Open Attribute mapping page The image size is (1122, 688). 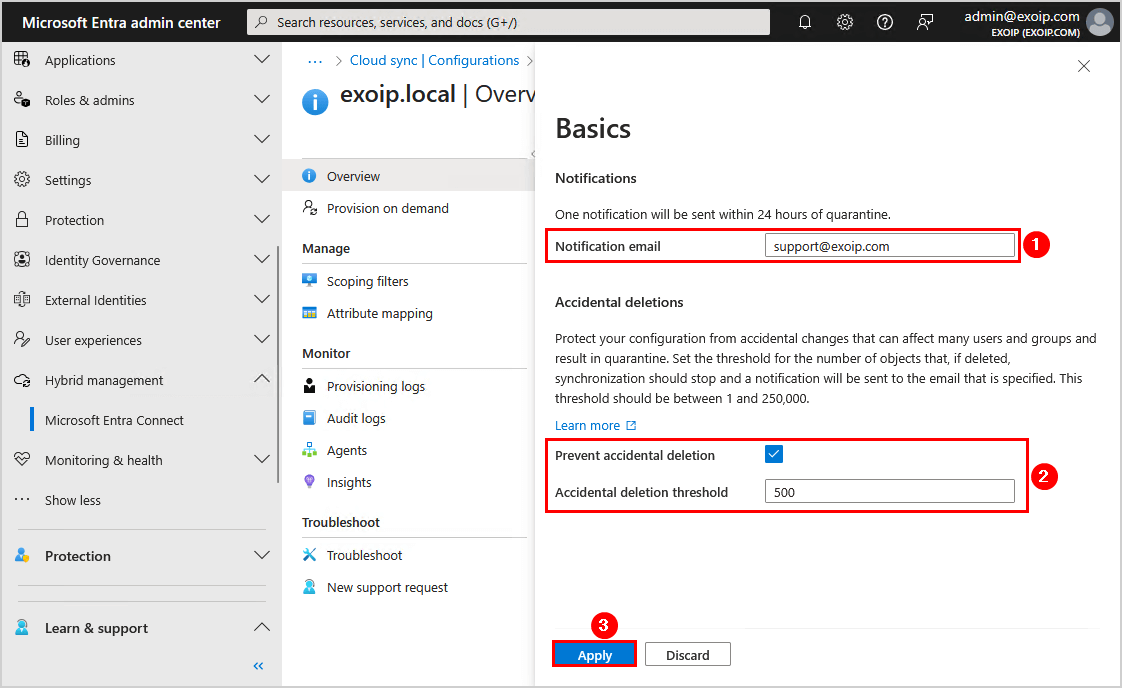click(x=379, y=314)
